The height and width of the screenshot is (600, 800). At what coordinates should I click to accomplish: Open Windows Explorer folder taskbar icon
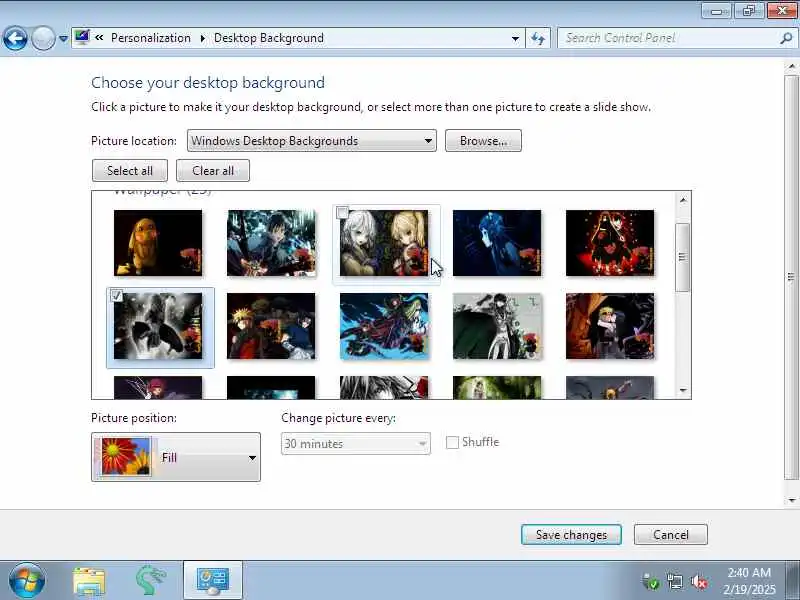point(90,581)
